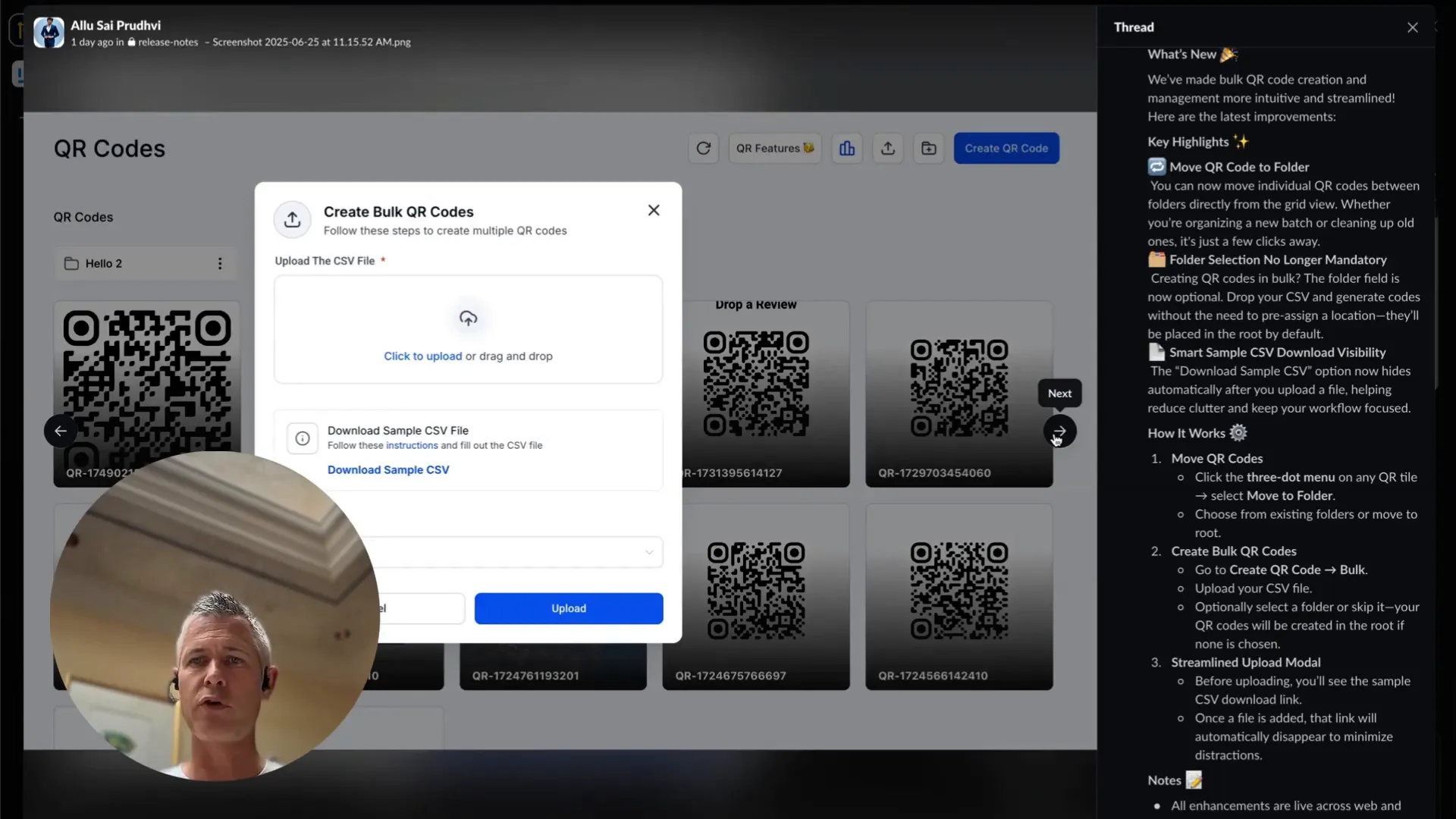Open the QR Features button
Screen dimensions: 1456x819
tap(774, 149)
